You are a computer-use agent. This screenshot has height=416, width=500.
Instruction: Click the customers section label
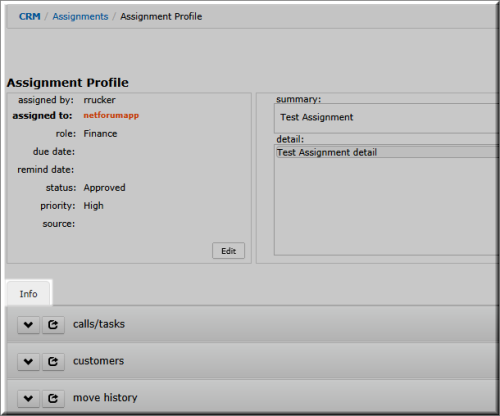(x=99, y=361)
